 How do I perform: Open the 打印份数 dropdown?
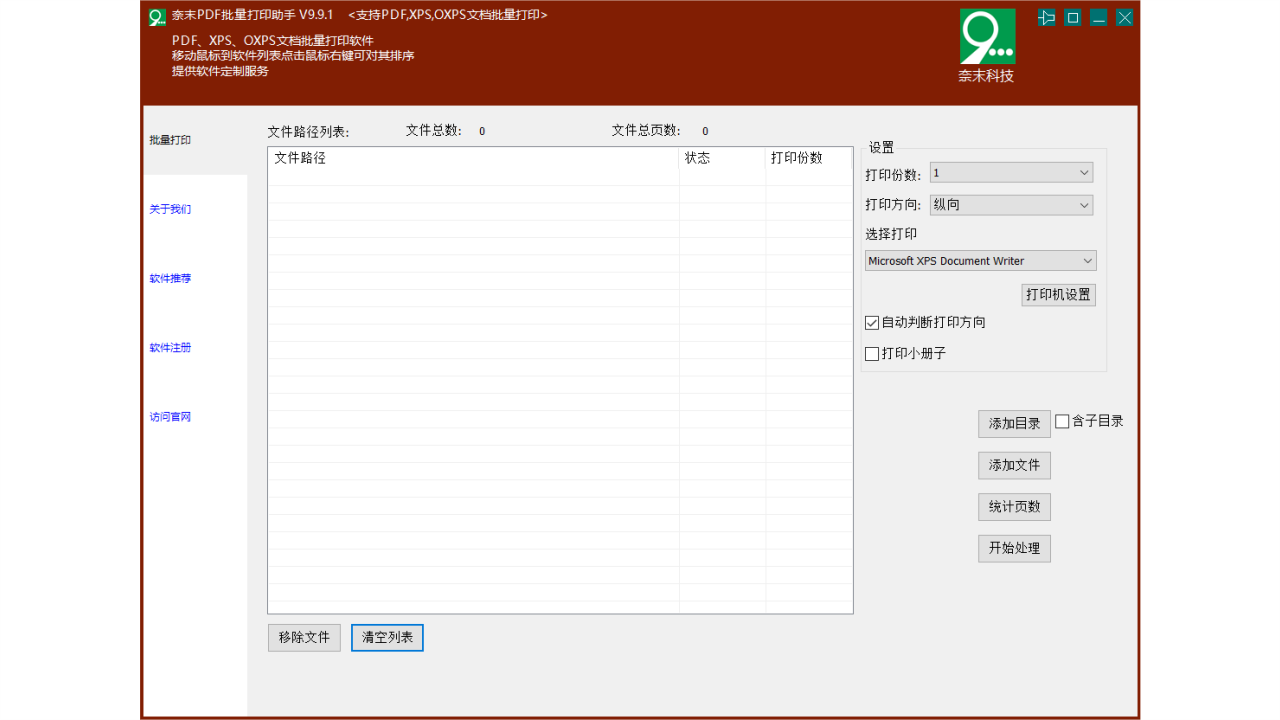(x=1011, y=173)
